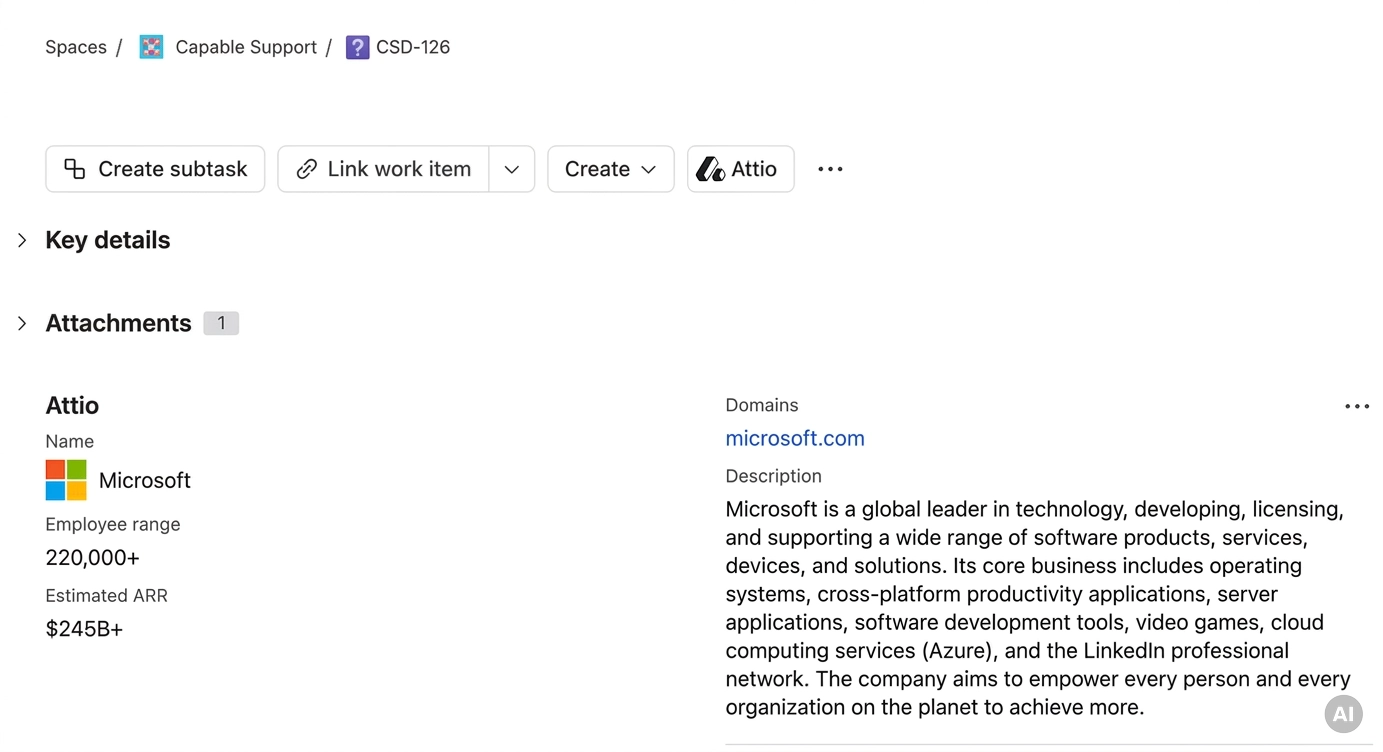Open the CSD-126 breadcrumb link
The width and height of the screenshot is (1383, 752).
pos(413,47)
